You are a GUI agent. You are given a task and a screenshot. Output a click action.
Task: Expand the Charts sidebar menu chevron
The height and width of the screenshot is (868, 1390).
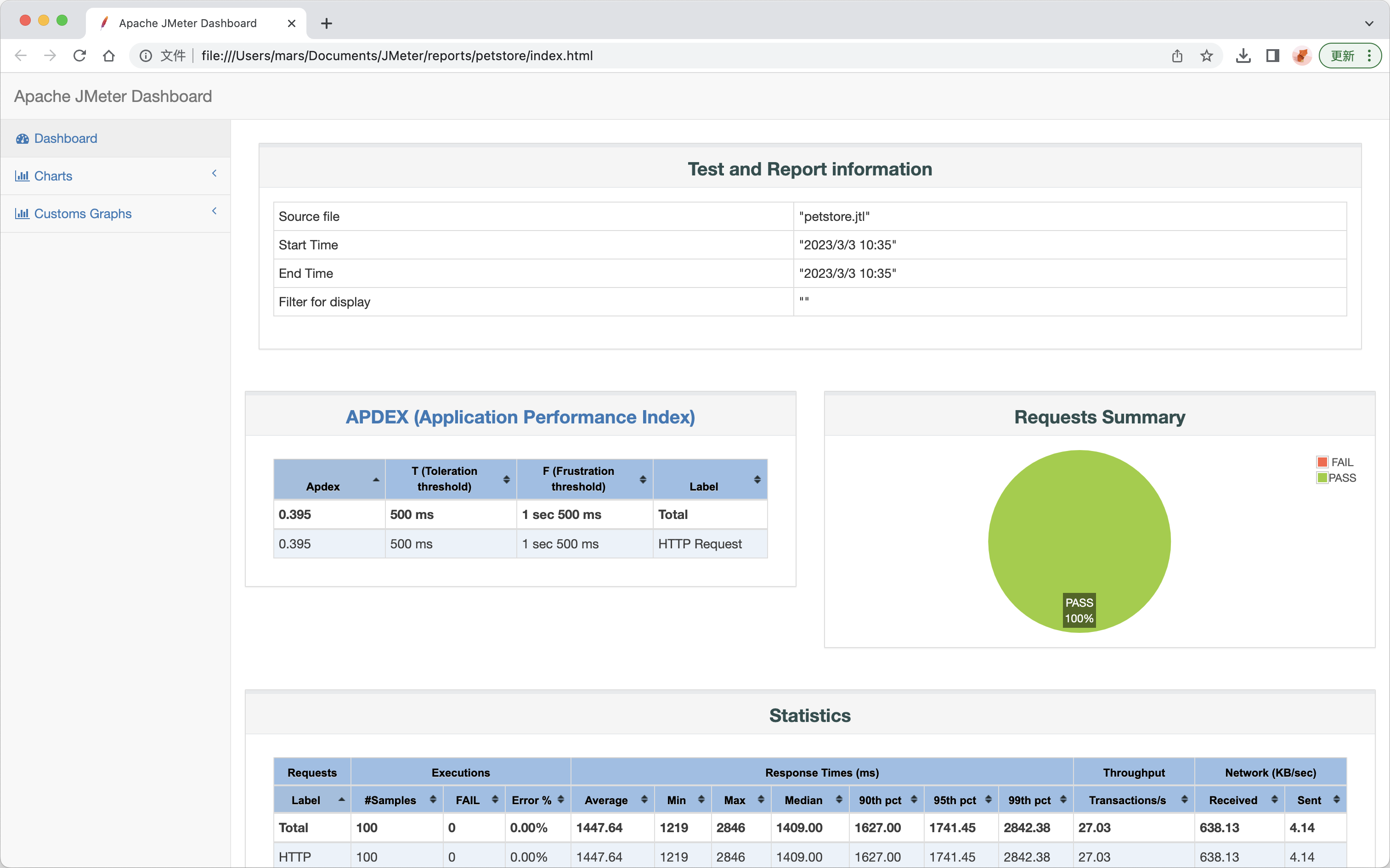pos(214,174)
